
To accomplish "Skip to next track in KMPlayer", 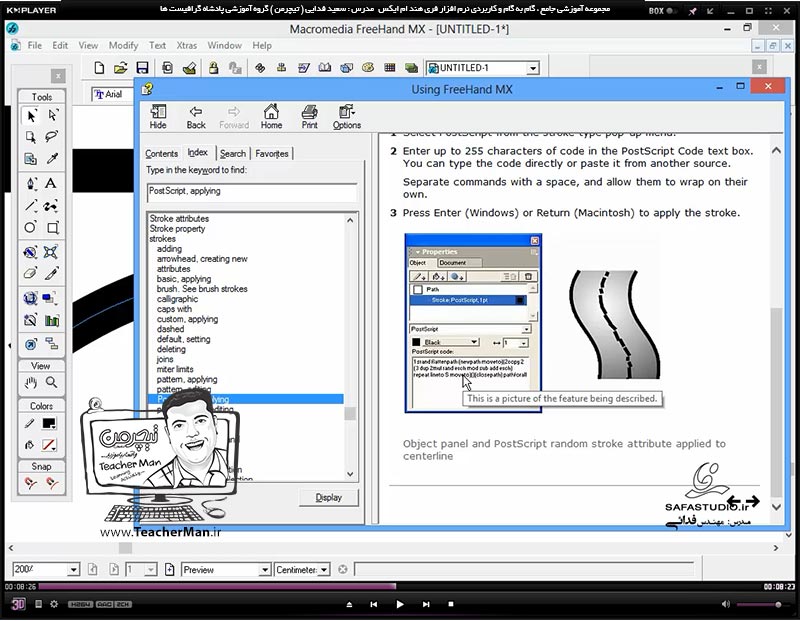I will [x=426, y=604].
